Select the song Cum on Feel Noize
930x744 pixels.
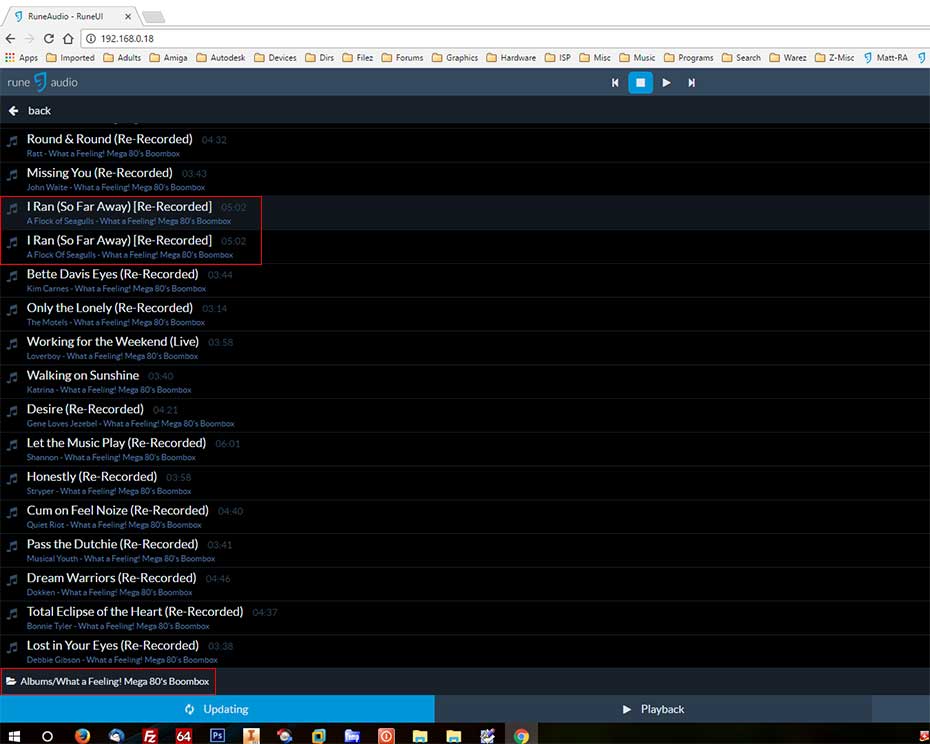coord(465,517)
